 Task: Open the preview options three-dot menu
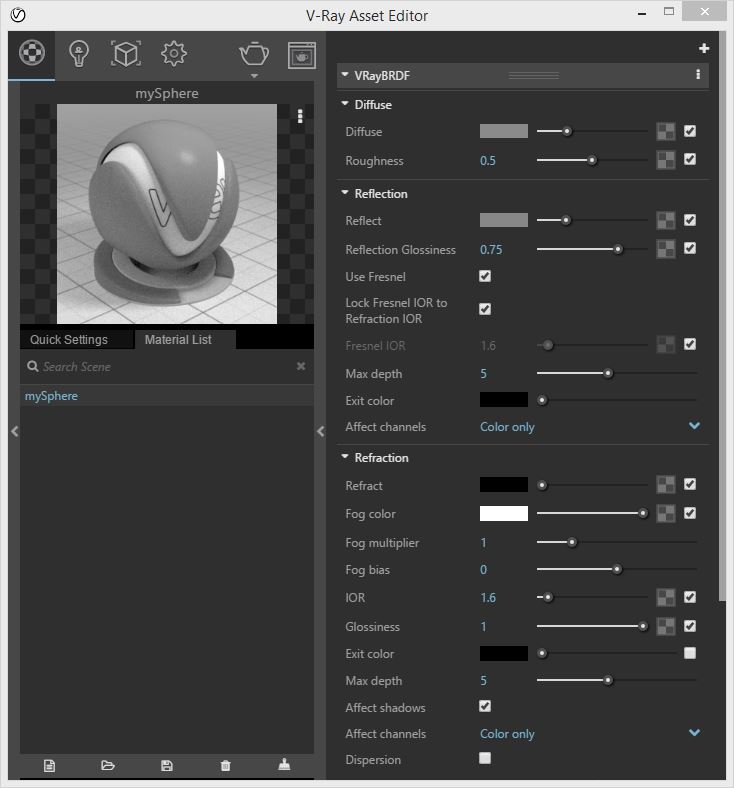click(300, 117)
